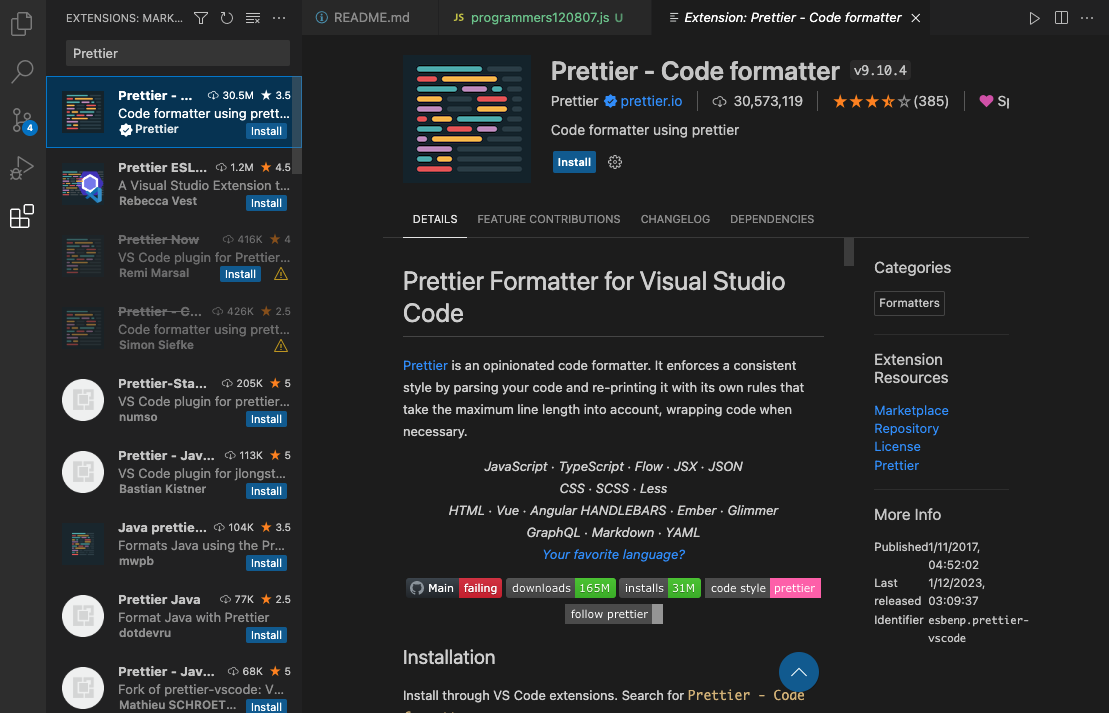Click the version label v9.10.4
1109x713 pixels.
[x=880, y=71]
